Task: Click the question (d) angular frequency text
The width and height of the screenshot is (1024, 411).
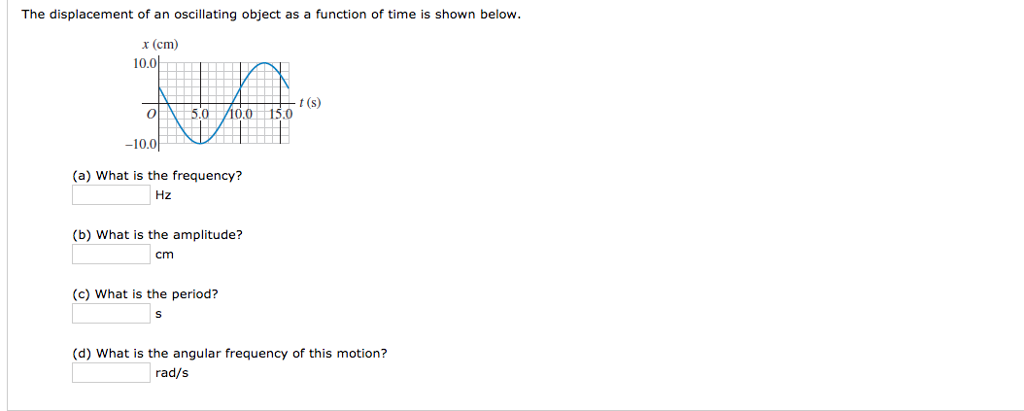Action: click(x=230, y=353)
